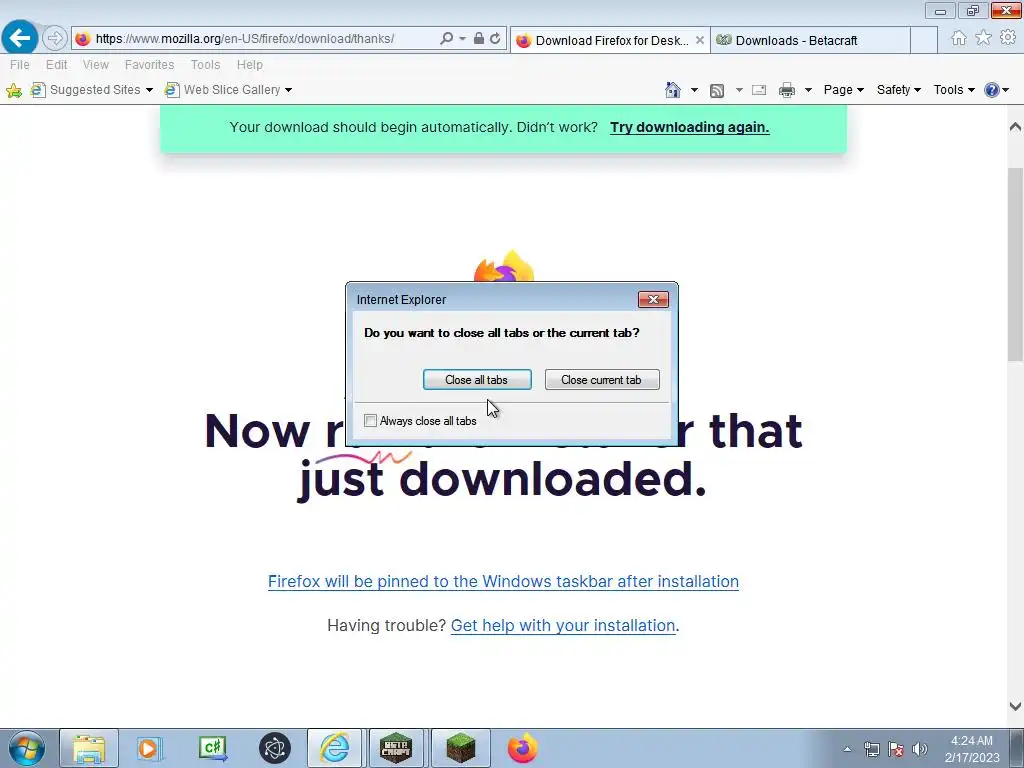Open the Tools menu in the menu bar
The width and height of the screenshot is (1024, 768).
click(x=205, y=65)
